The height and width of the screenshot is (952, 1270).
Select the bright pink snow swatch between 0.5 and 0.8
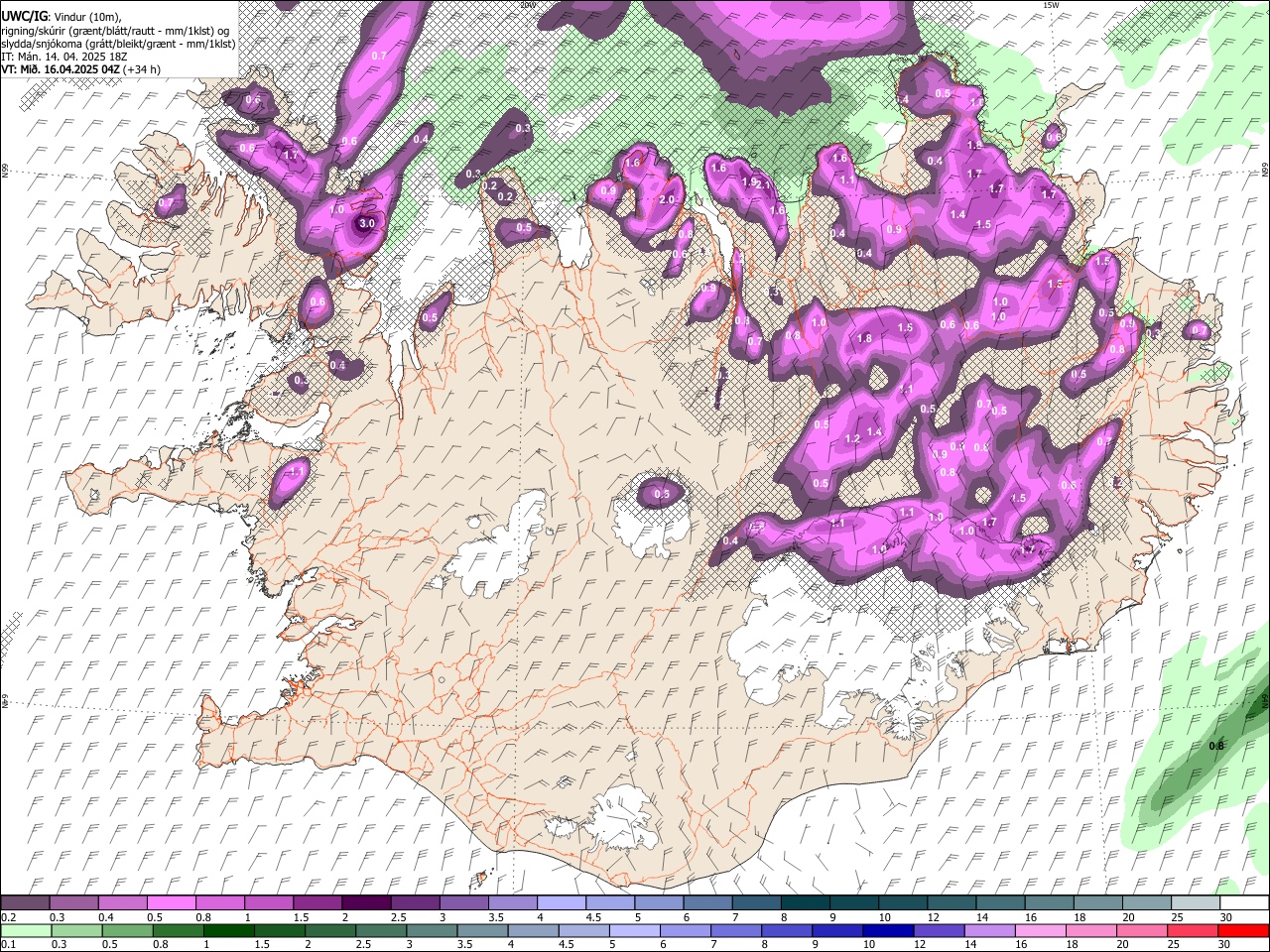(x=172, y=902)
